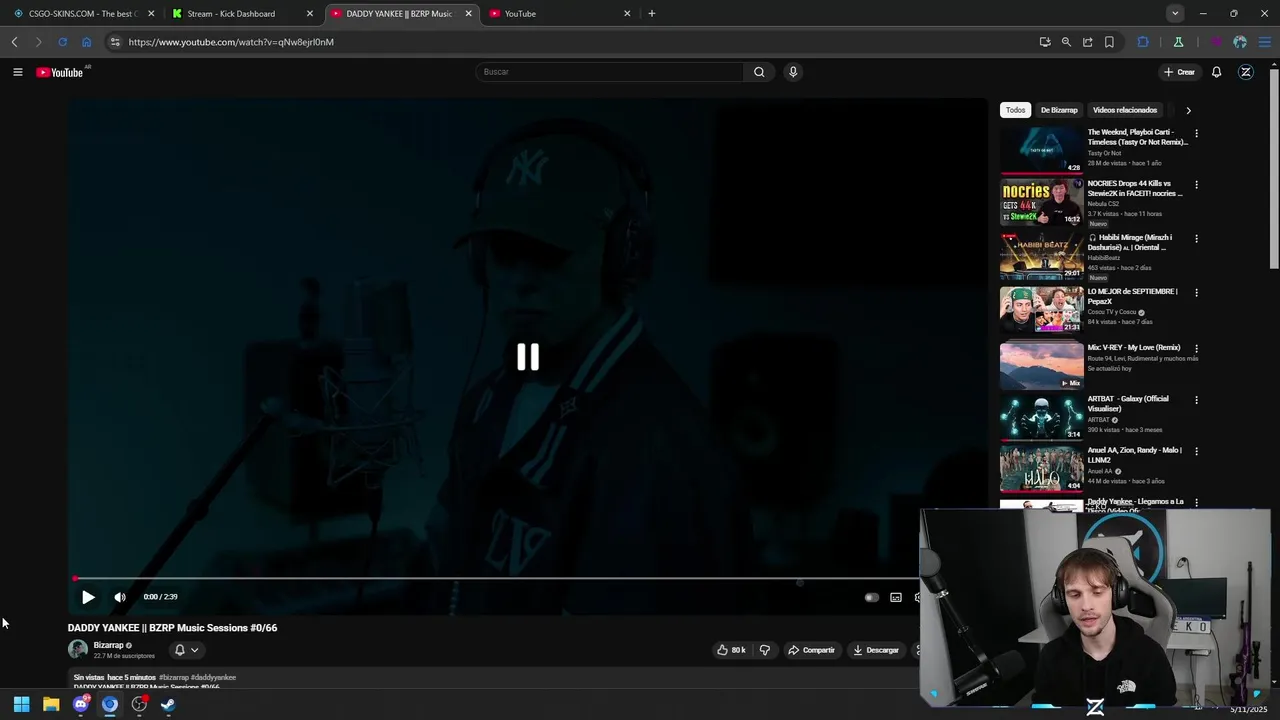1280x720 pixels.
Task: Click the Bizarrap channel name link
Action: point(108,645)
